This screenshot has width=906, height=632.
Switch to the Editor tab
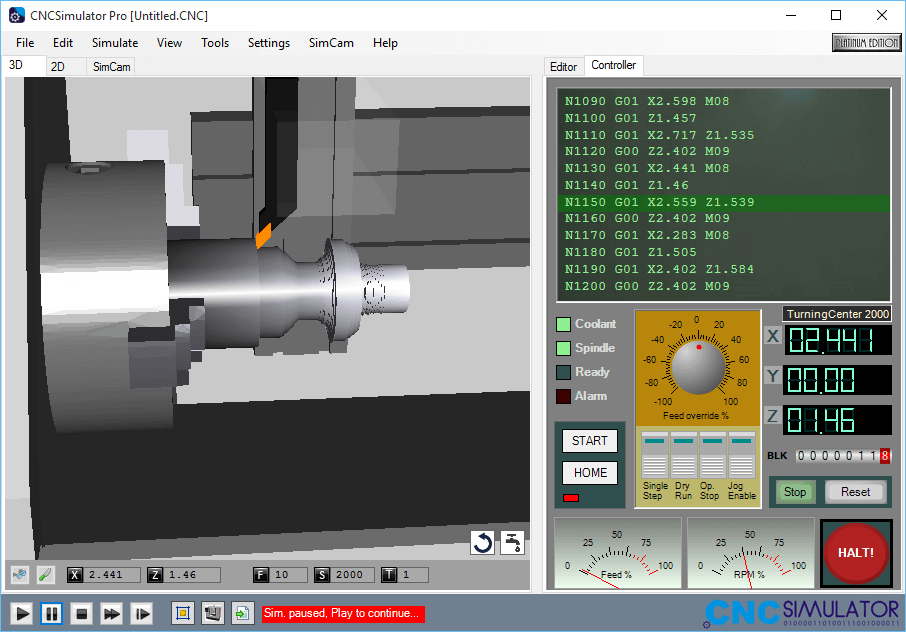click(x=563, y=66)
